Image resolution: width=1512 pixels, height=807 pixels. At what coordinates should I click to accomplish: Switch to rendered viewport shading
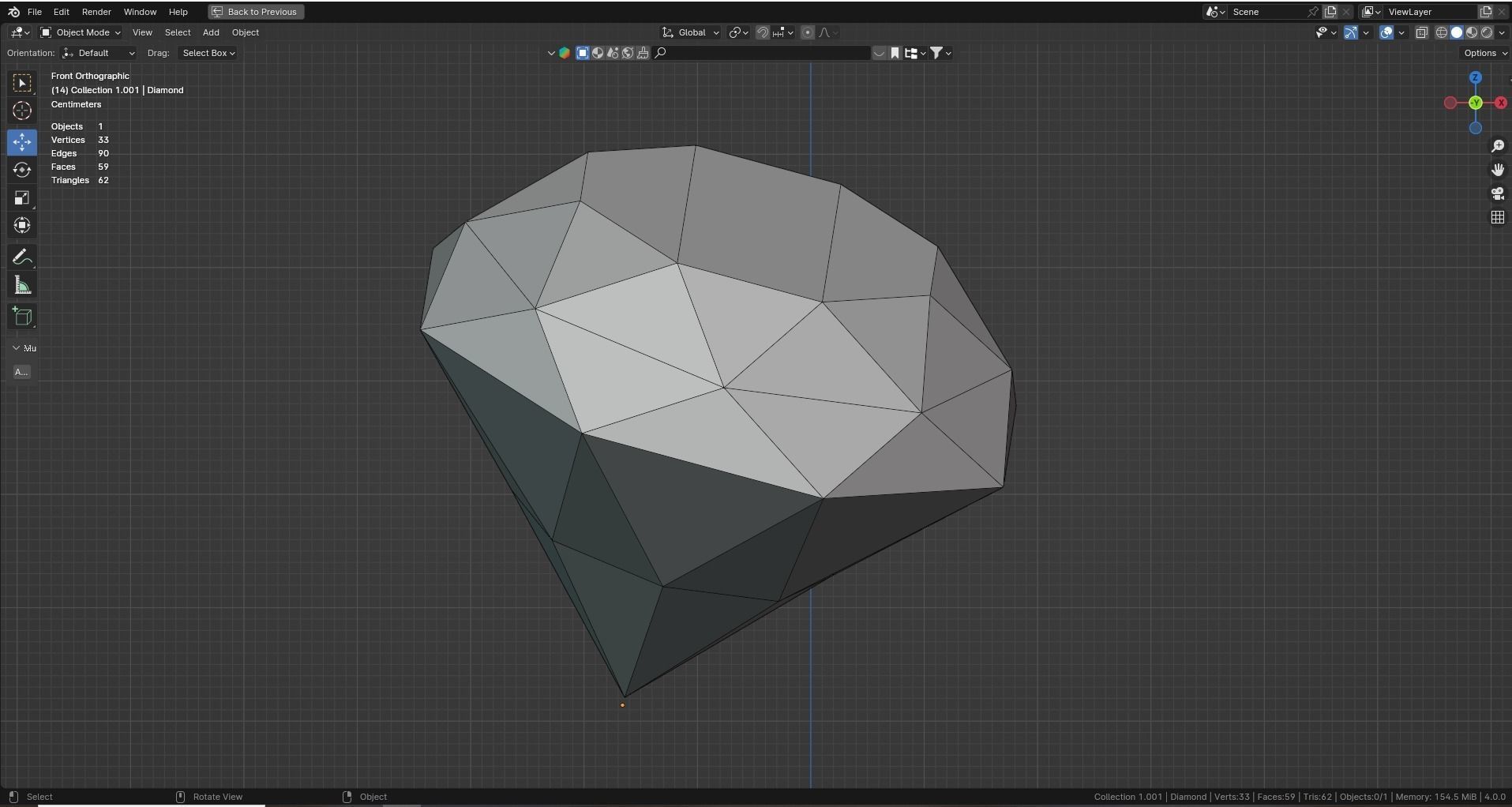[1487, 32]
